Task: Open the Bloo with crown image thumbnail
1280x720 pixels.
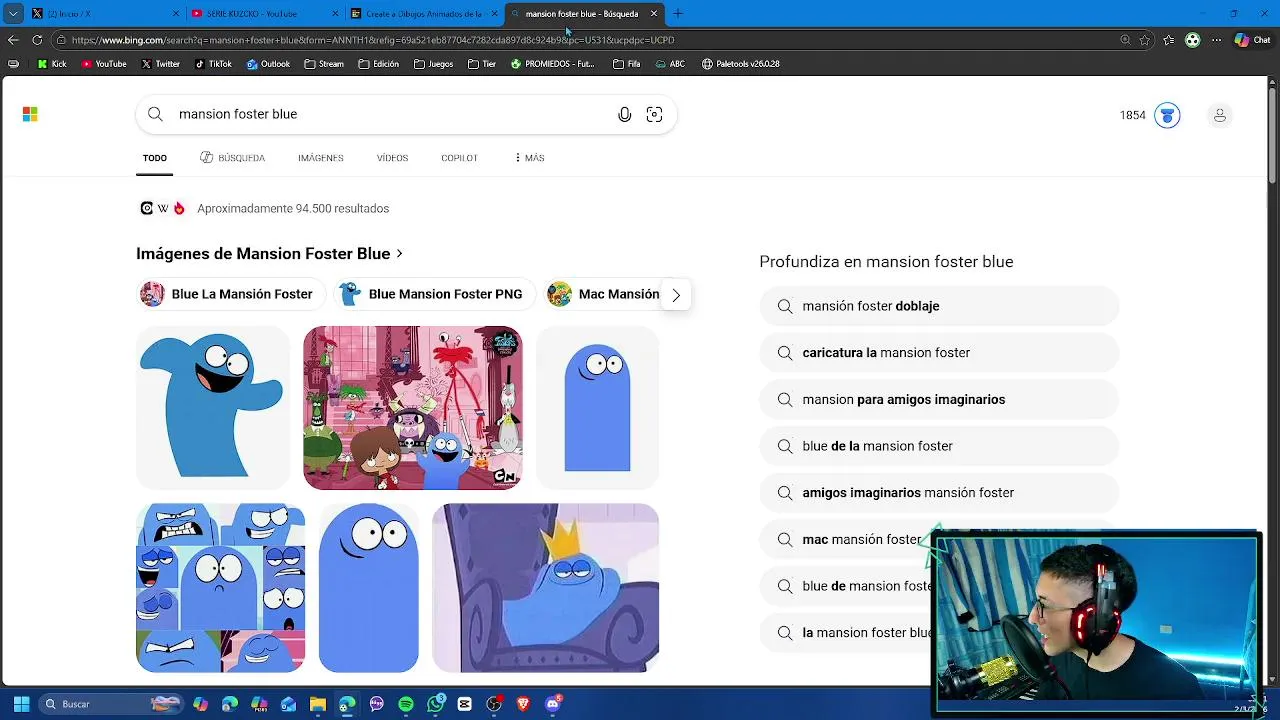Action: (546, 588)
